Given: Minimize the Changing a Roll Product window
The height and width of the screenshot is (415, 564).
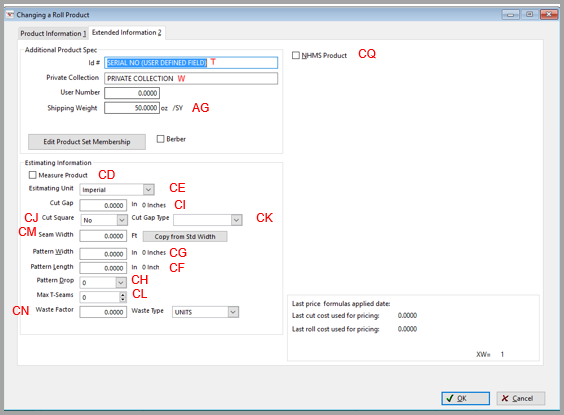Looking at the screenshot, I should tap(510, 15).
